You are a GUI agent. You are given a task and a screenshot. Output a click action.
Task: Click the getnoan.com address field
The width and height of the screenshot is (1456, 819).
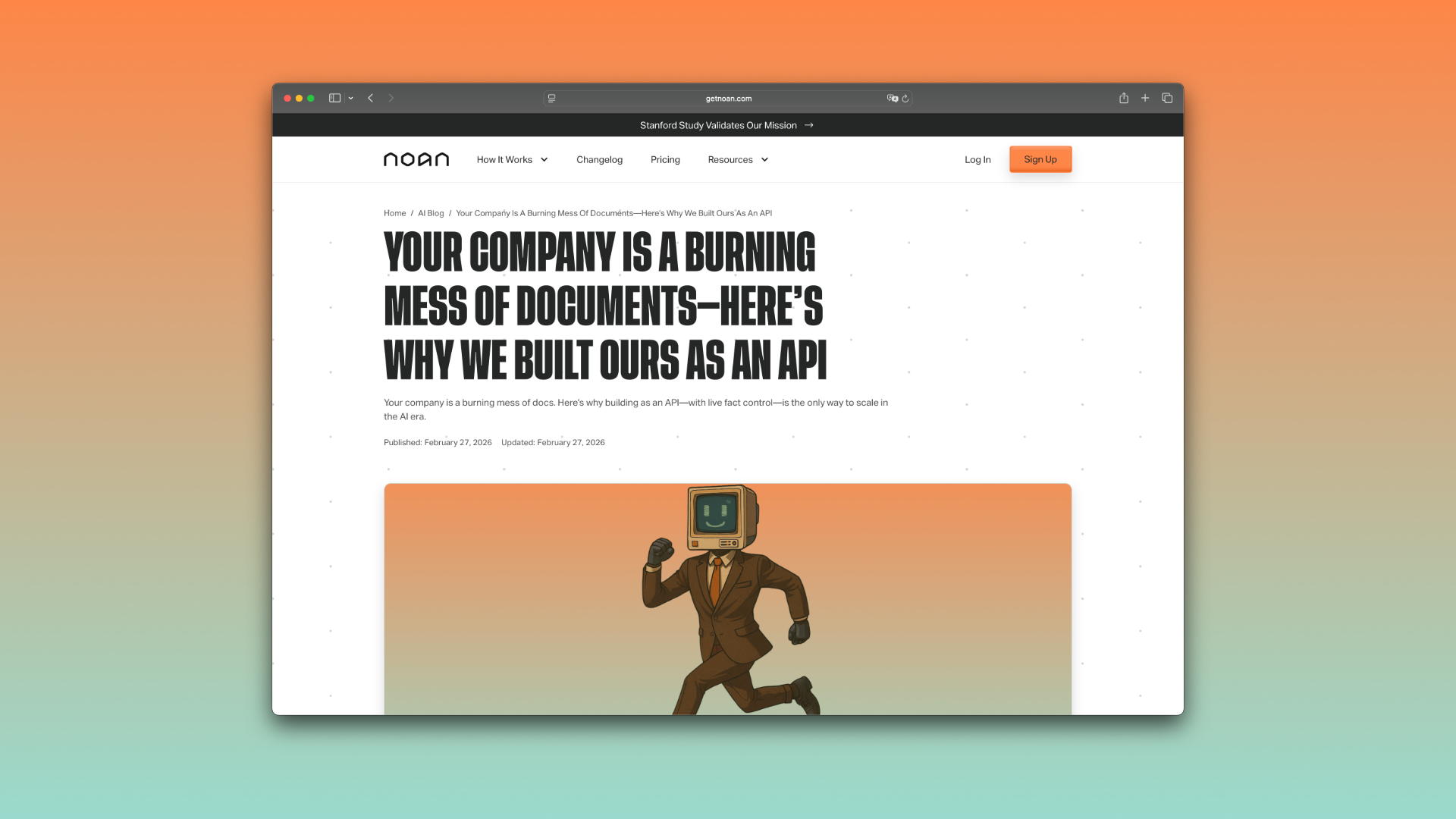[728, 99]
